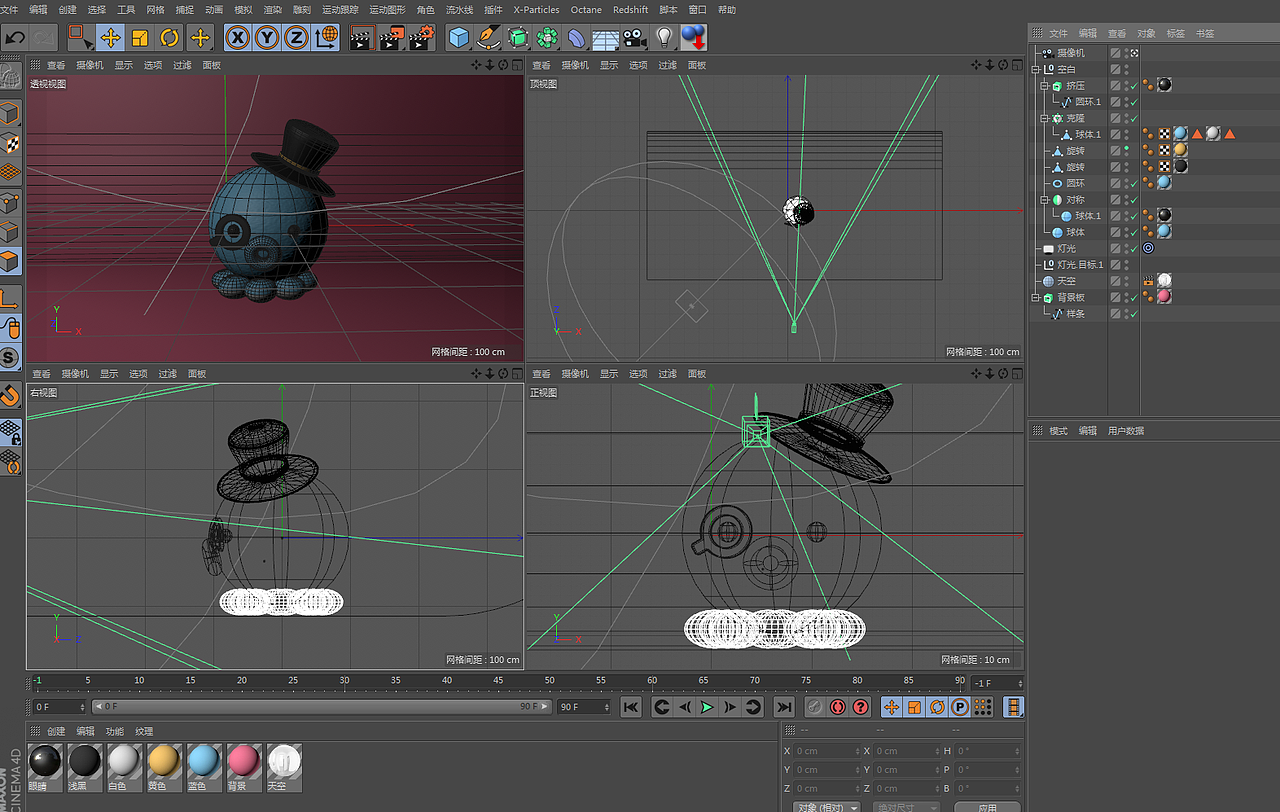The width and height of the screenshot is (1280, 812).
Task: Toggle the 挤压 object's green enable checkmark
Action: click(1133, 86)
